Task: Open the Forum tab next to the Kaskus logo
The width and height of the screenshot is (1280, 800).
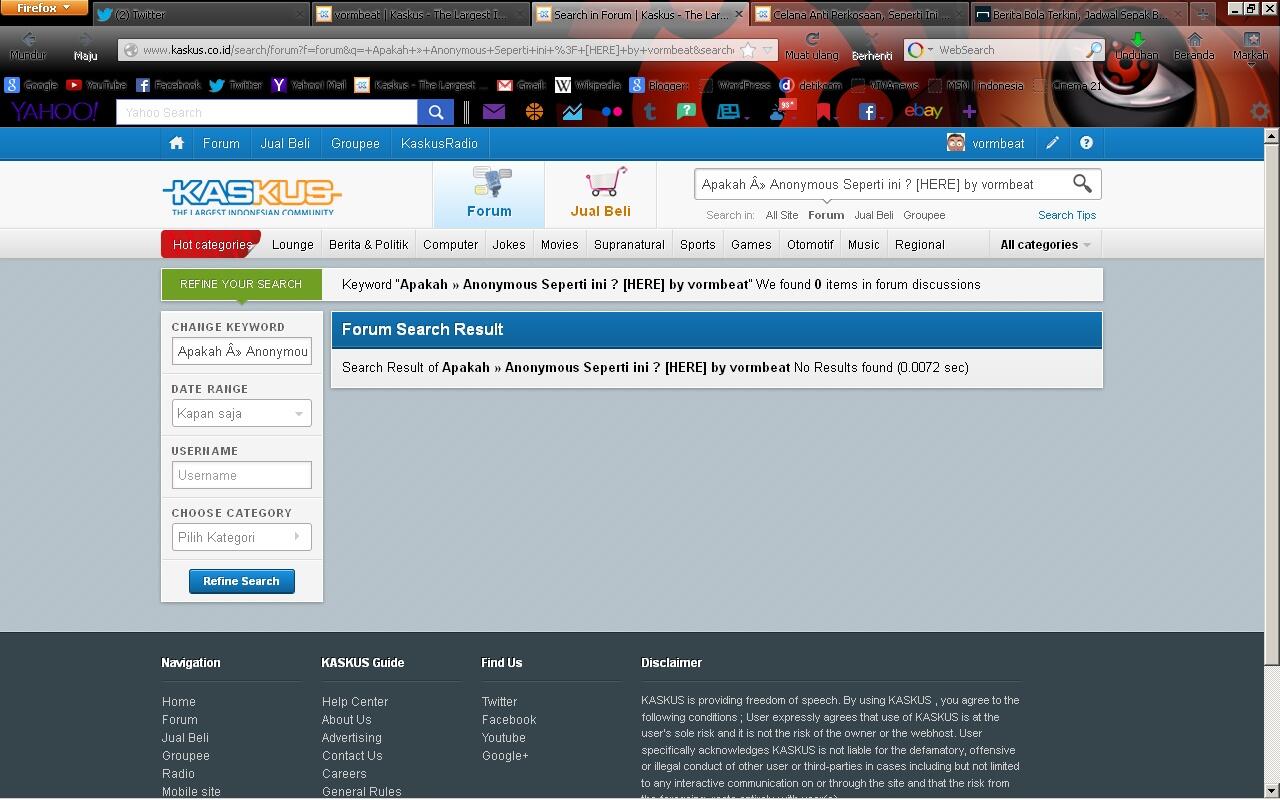Action: click(x=489, y=194)
